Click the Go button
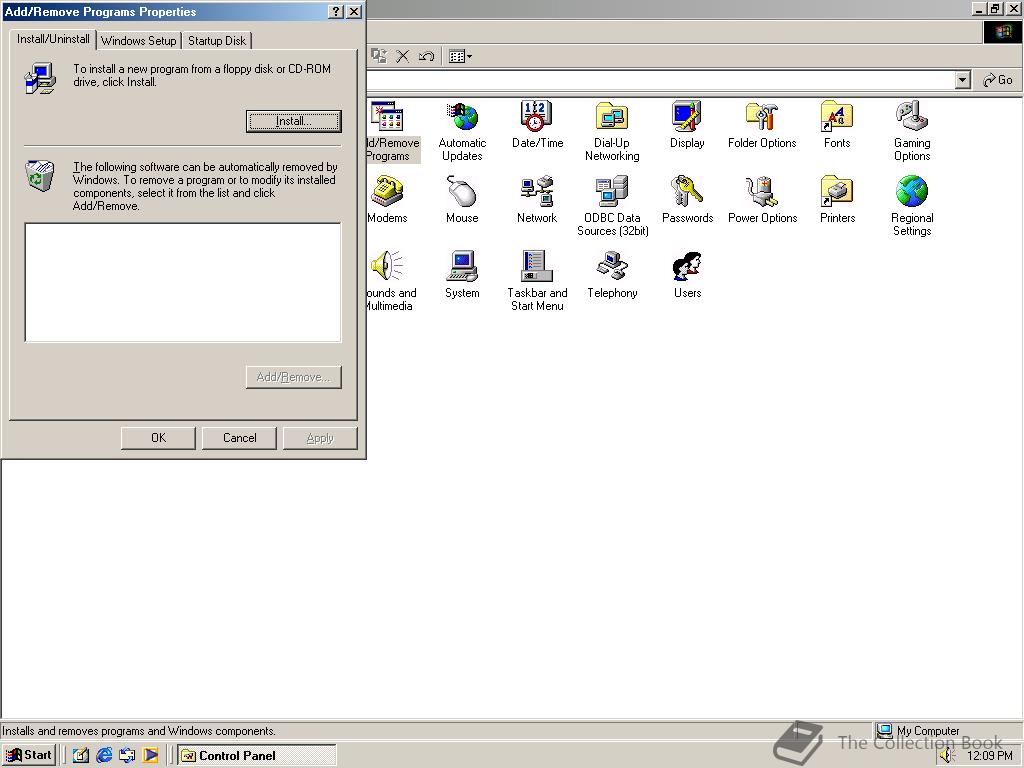The height and width of the screenshot is (768, 1024). point(998,80)
